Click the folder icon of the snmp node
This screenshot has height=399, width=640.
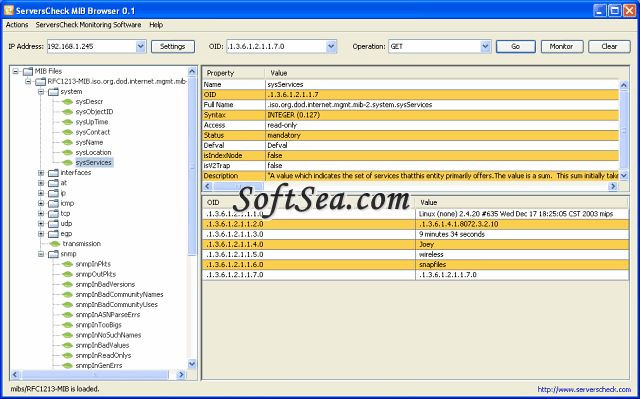pyautogui.click(x=53, y=254)
